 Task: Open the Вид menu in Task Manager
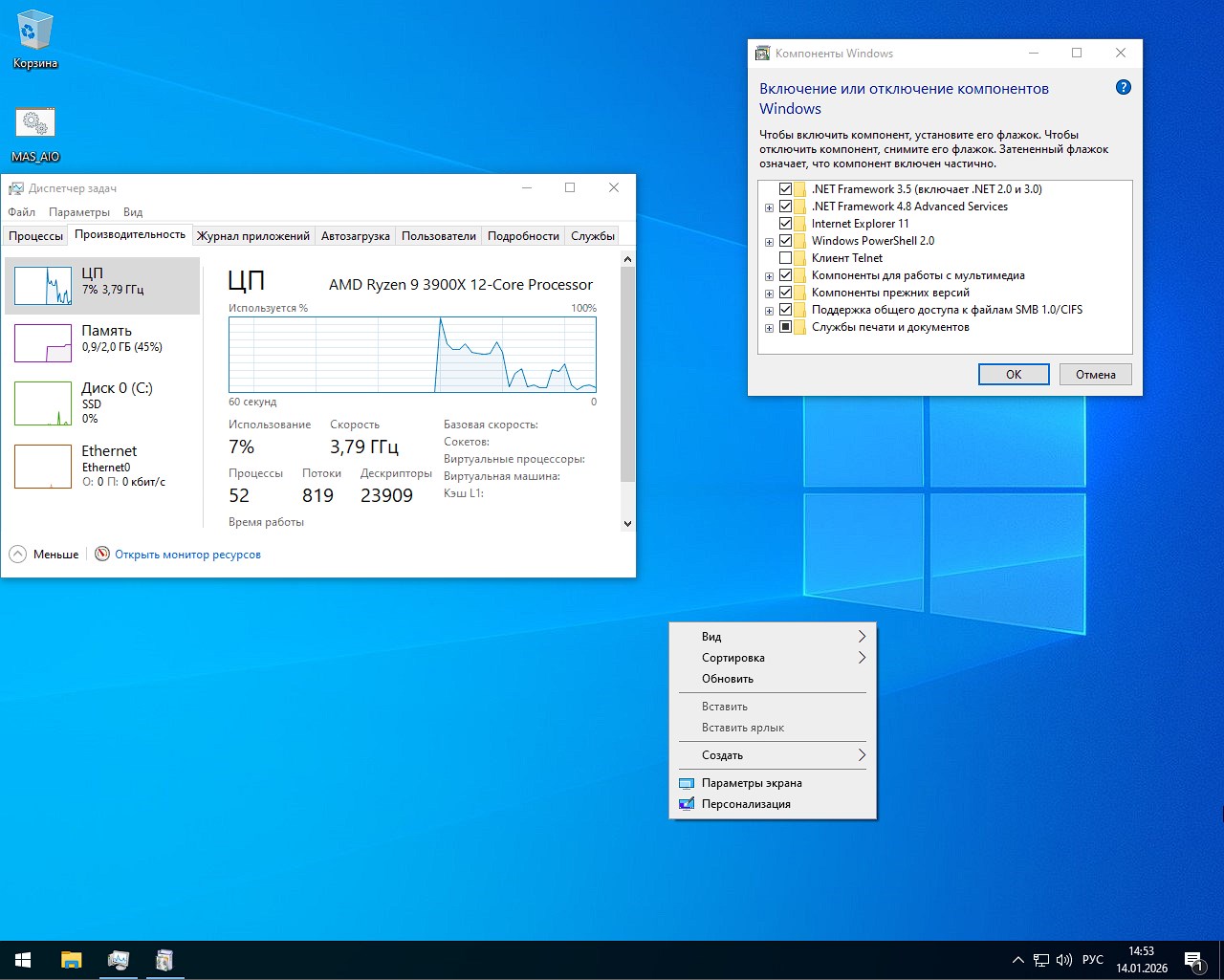pyautogui.click(x=132, y=211)
